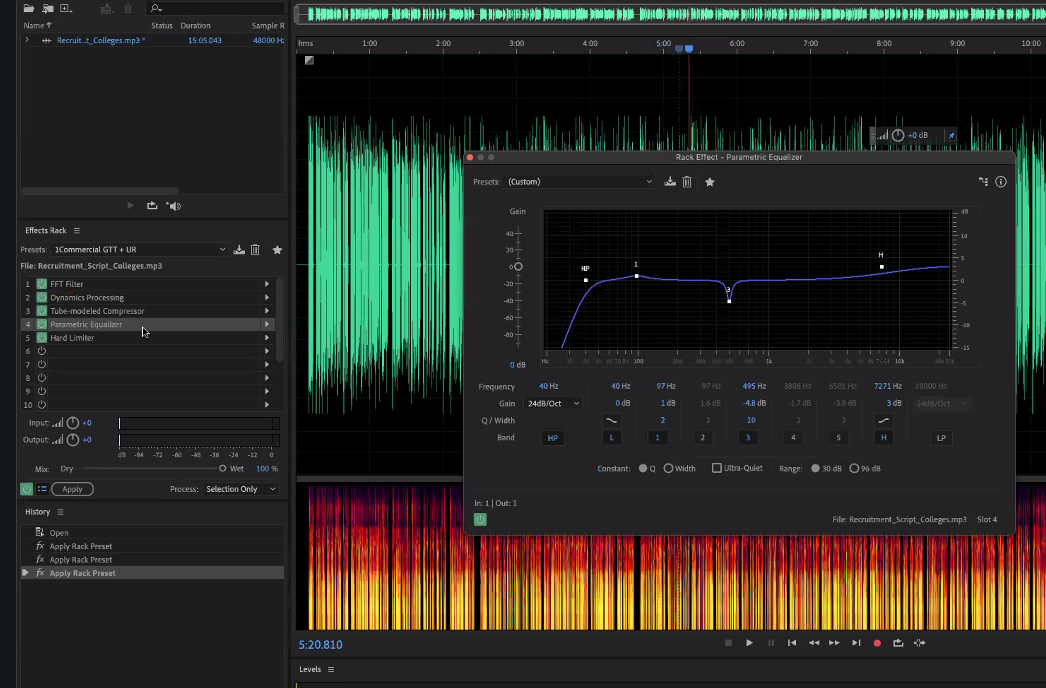This screenshot has width=1046, height=688.
Task: Select the Open entry in History
Action: (x=59, y=533)
